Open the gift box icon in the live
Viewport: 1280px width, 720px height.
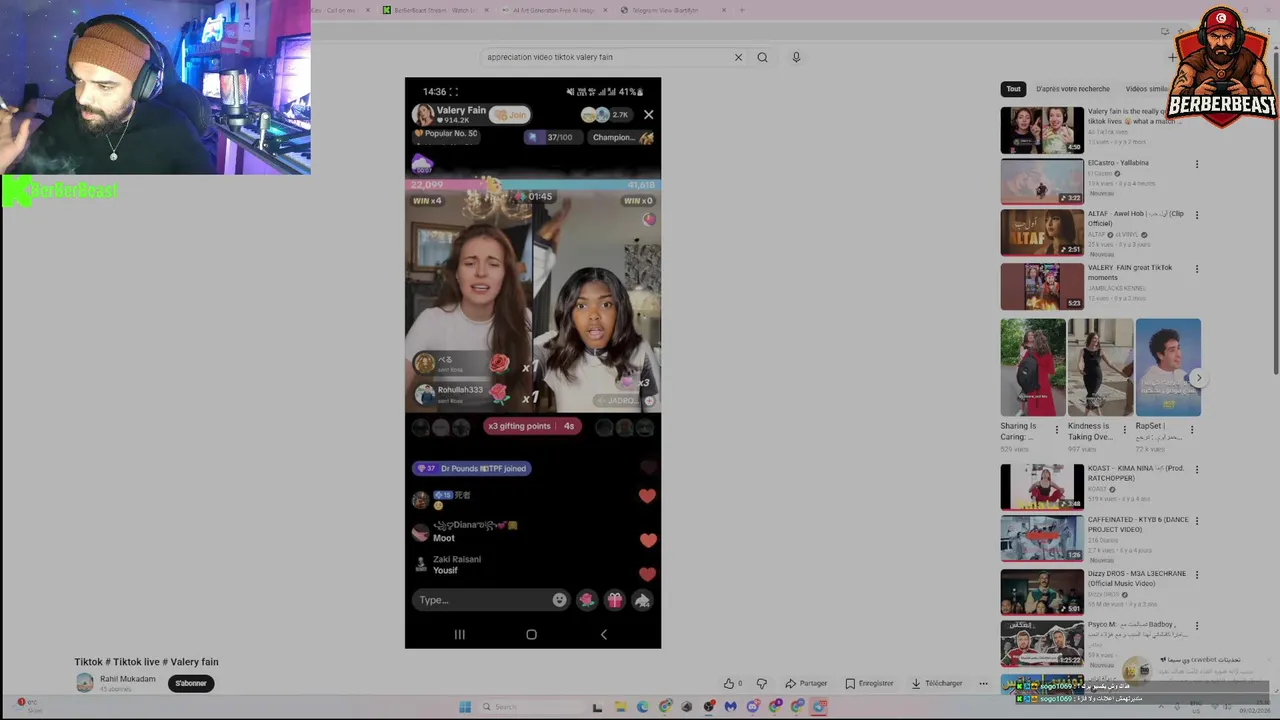[x=615, y=600]
